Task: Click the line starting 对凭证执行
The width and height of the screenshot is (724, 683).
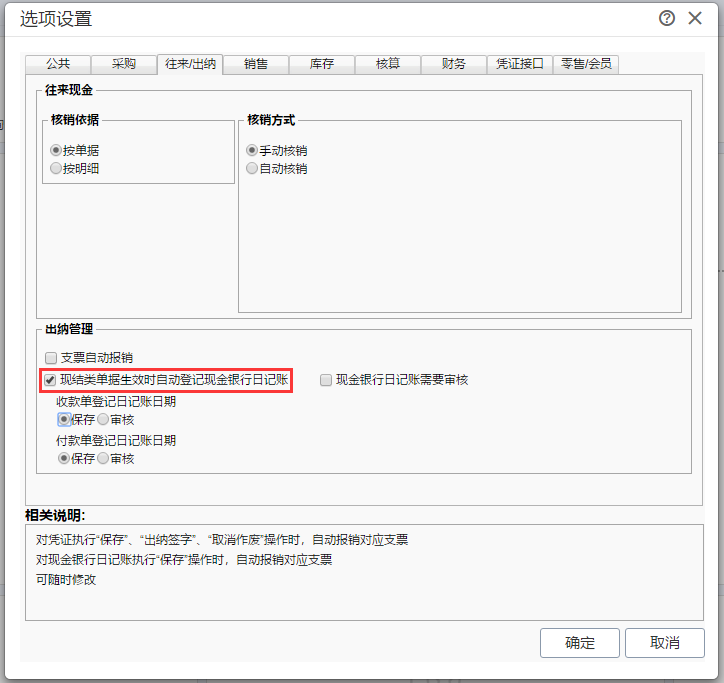Action: click(222, 539)
